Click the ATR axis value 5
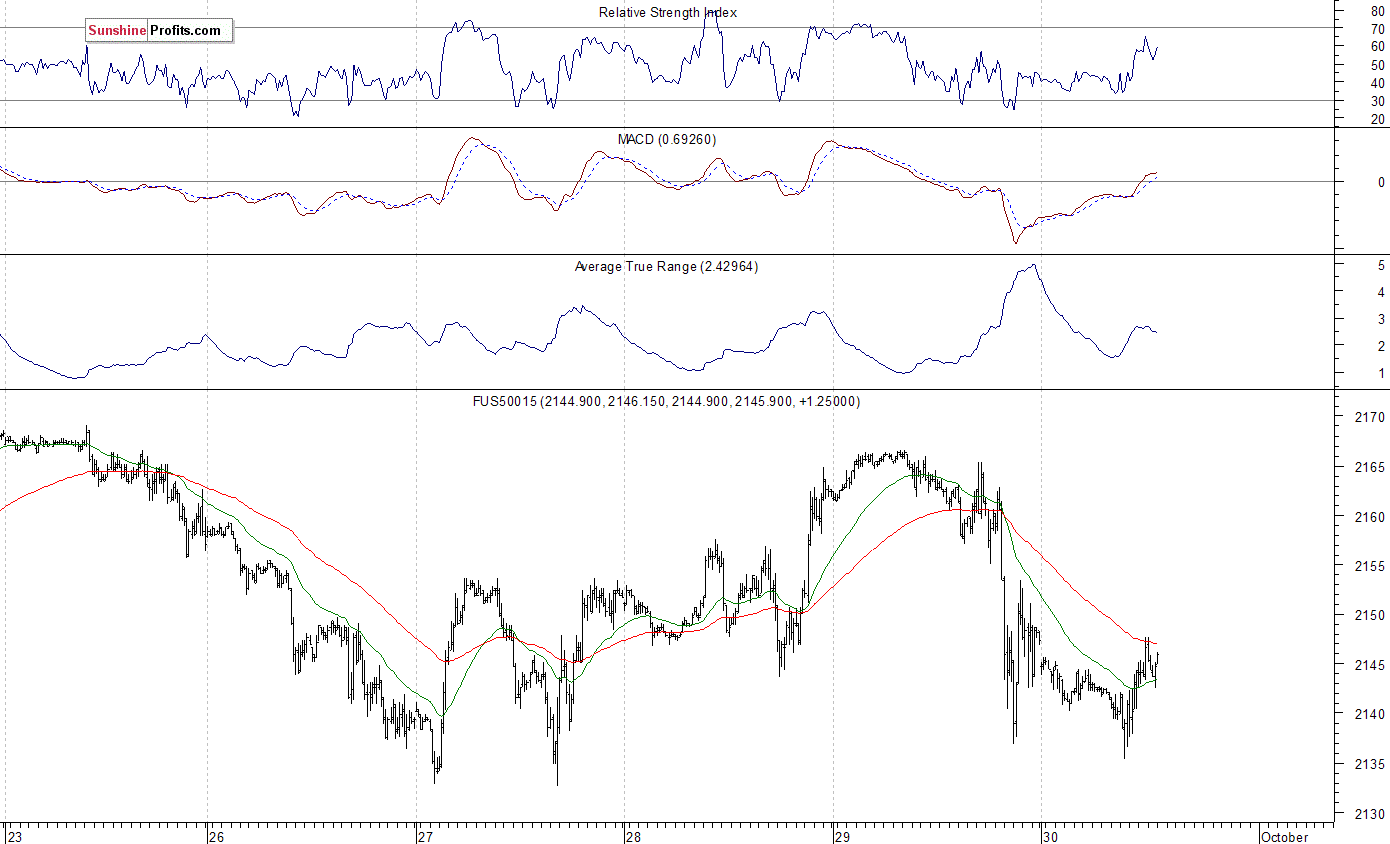Image resolution: width=1390 pixels, height=844 pixels. [x=1381, y=265]
